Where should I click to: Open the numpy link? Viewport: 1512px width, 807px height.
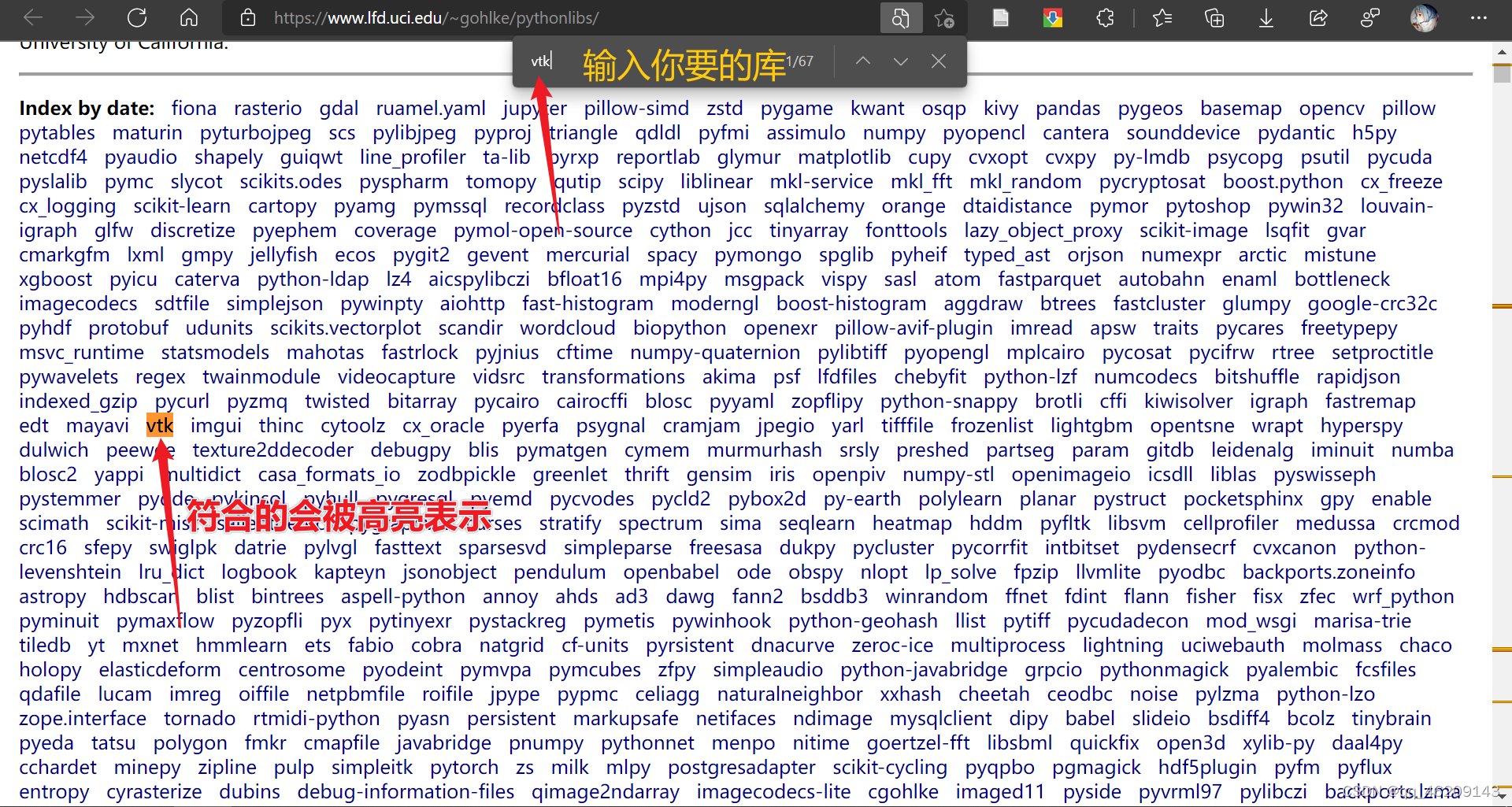[894, 133]
